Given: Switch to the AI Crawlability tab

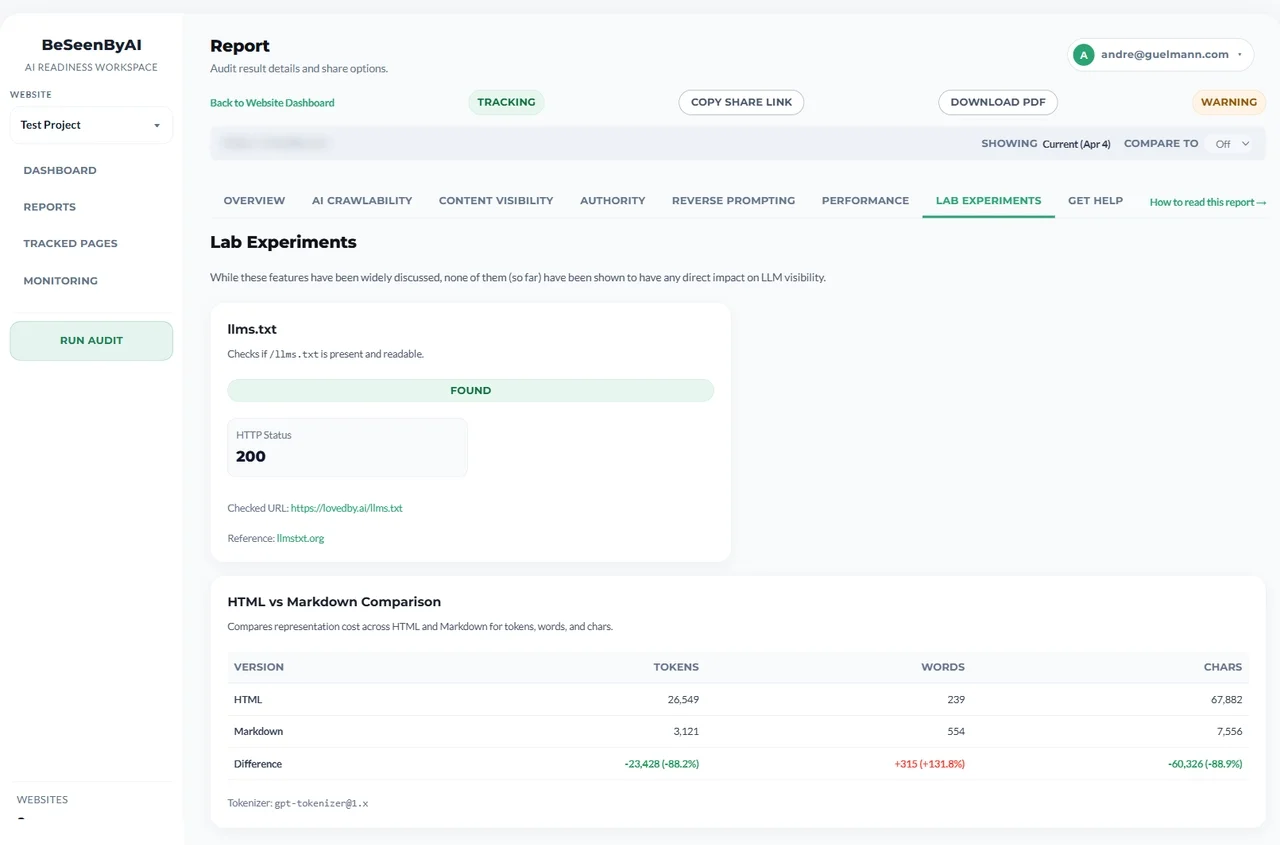Looking at the screenshot, I should 362,201.
